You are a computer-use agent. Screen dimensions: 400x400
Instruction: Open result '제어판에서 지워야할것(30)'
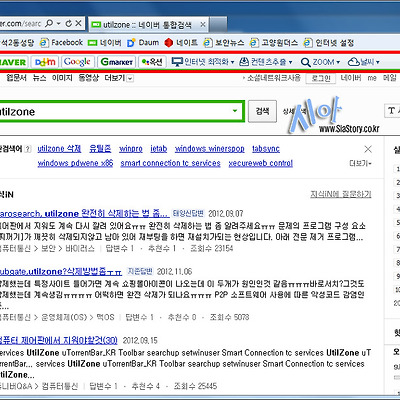[58, 340]
